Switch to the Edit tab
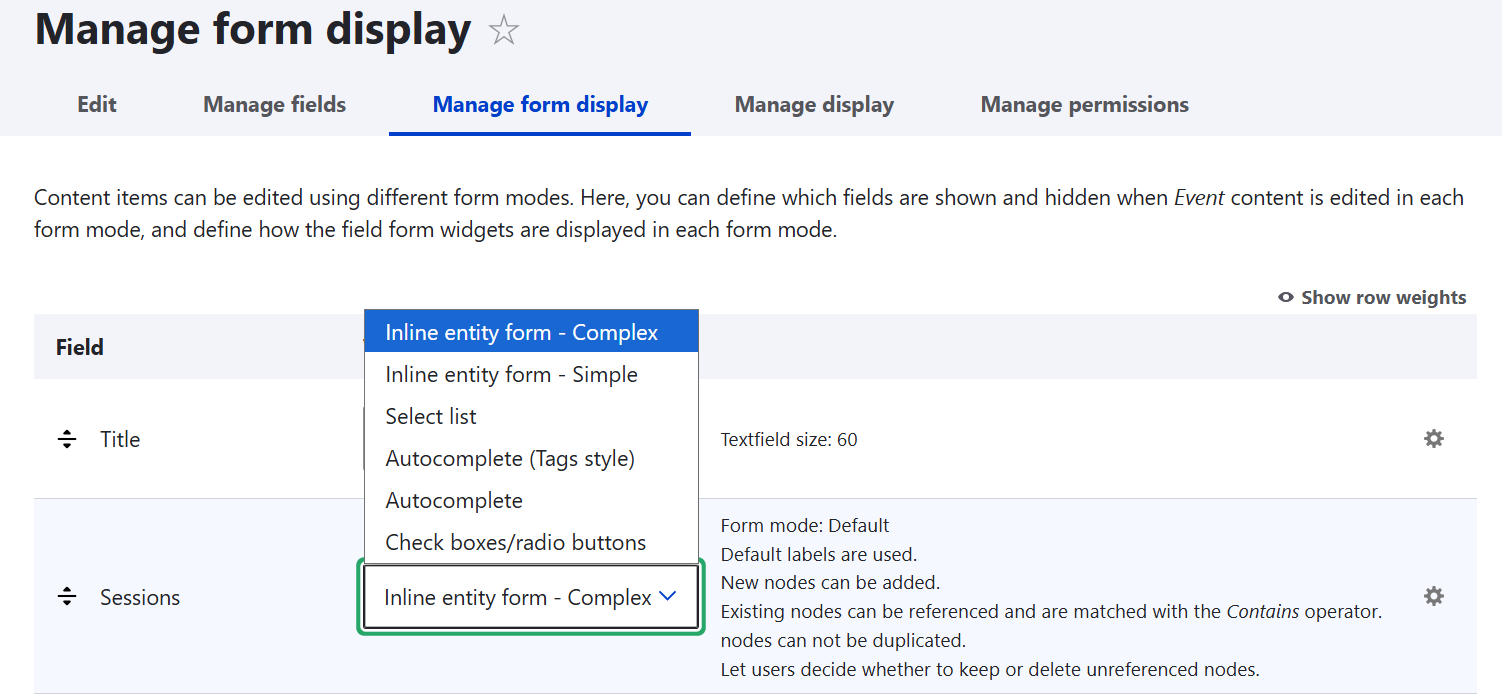 coord(96,104)
